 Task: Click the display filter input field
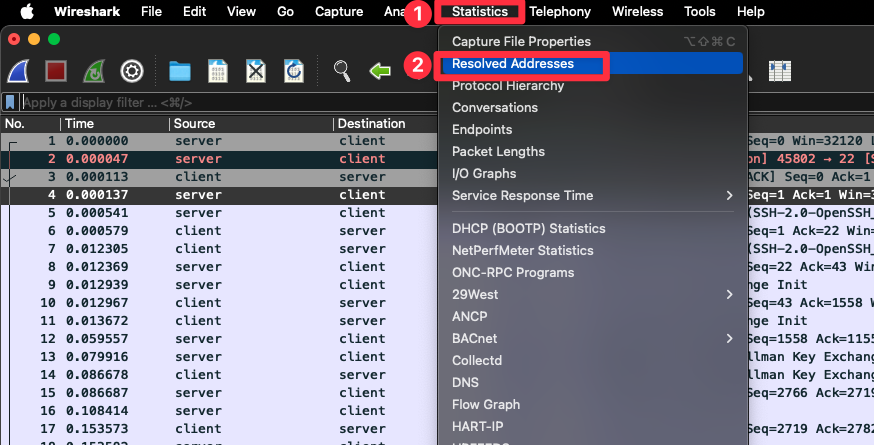[x=229, y=103]
